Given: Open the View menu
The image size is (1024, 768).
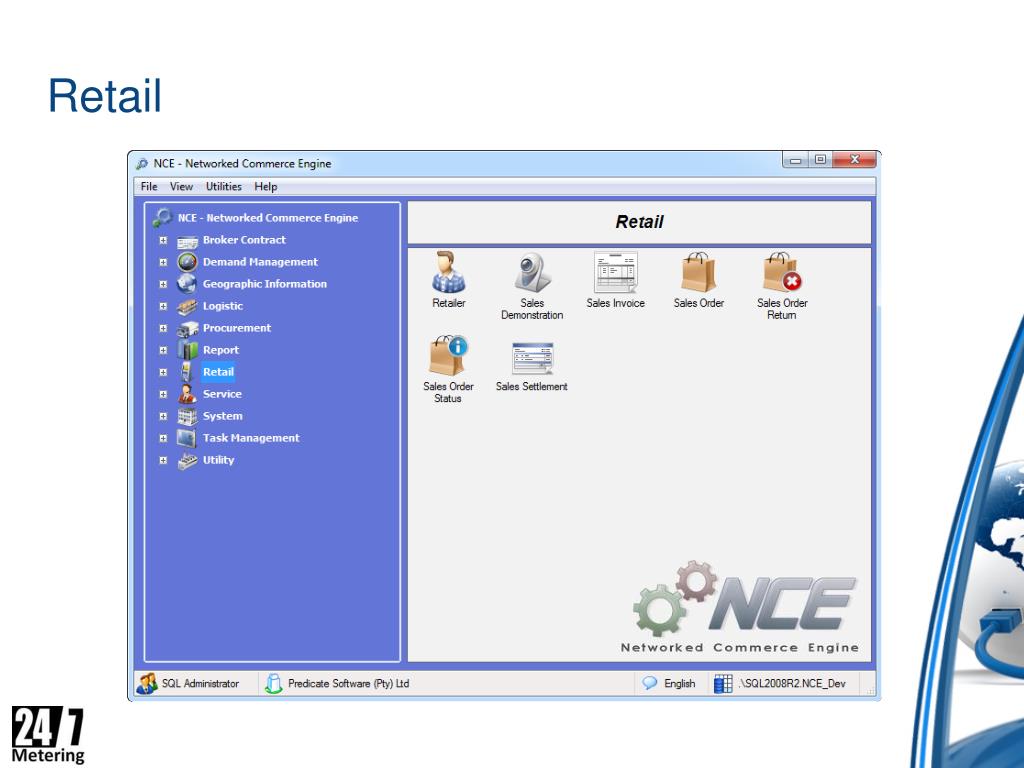Looking at the screenshot, I should coord(182,186).
